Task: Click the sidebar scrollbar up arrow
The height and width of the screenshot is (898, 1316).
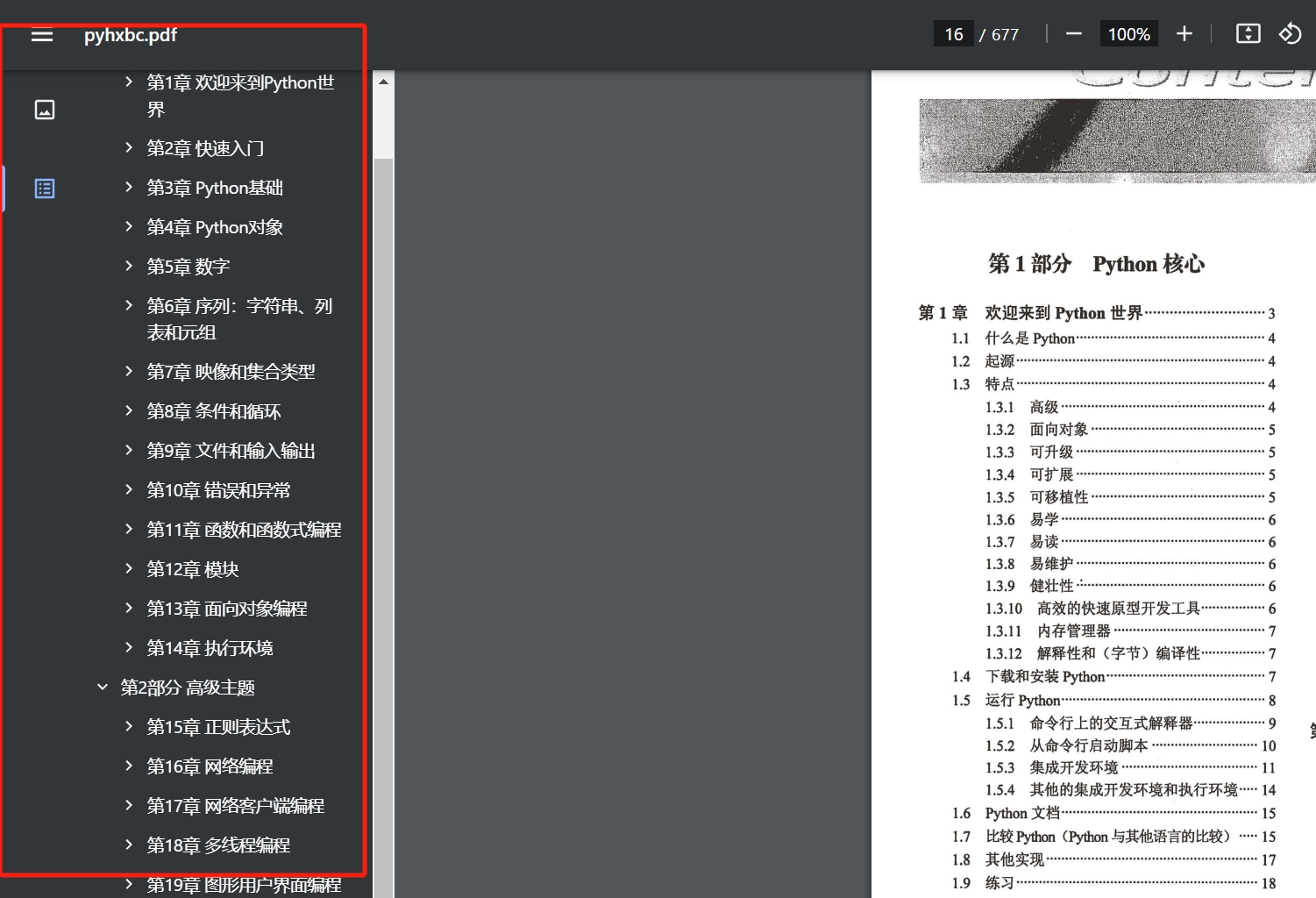Action: click(x=383, y=82)
